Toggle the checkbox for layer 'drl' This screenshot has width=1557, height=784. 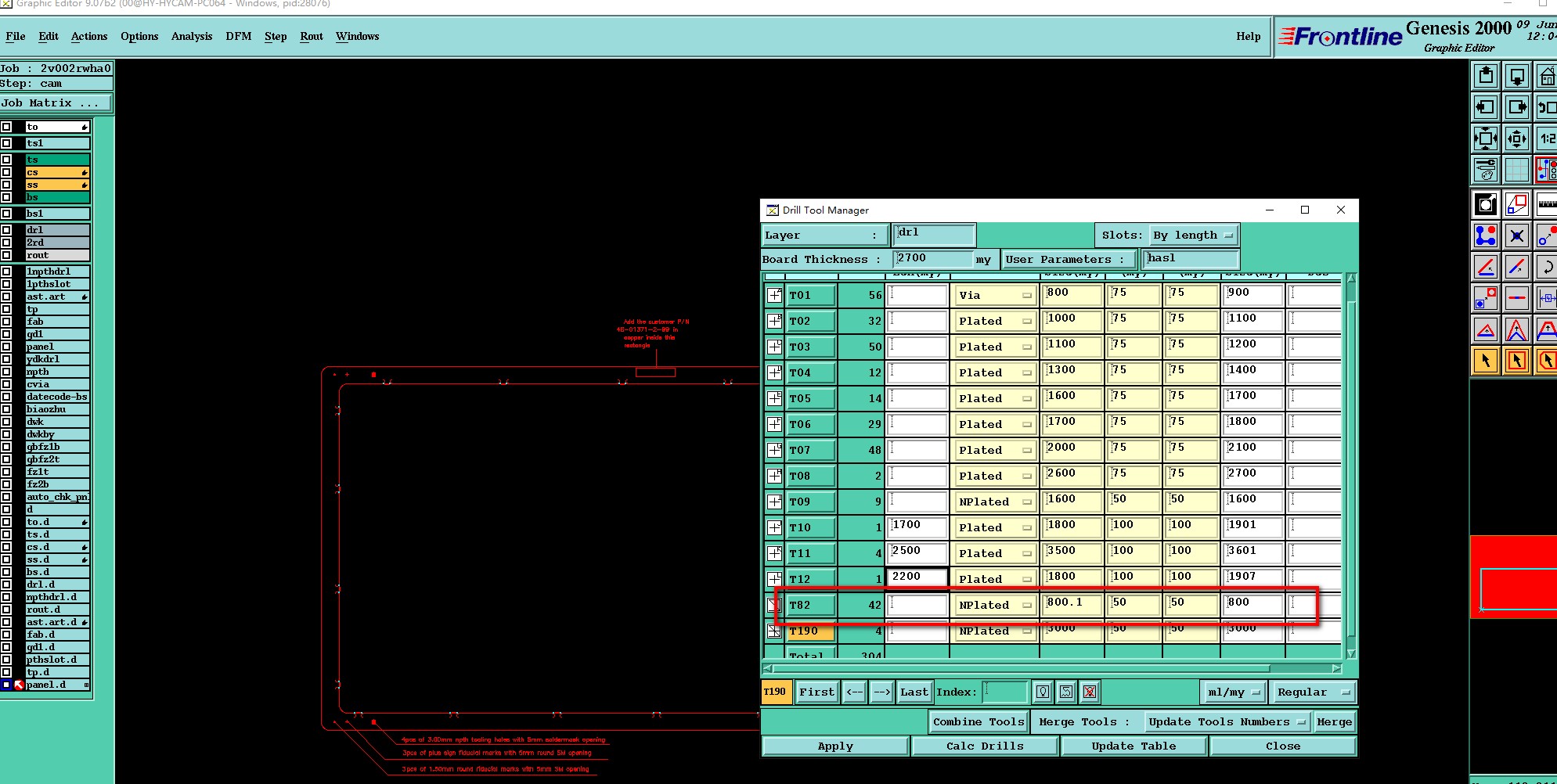[6, 230]
